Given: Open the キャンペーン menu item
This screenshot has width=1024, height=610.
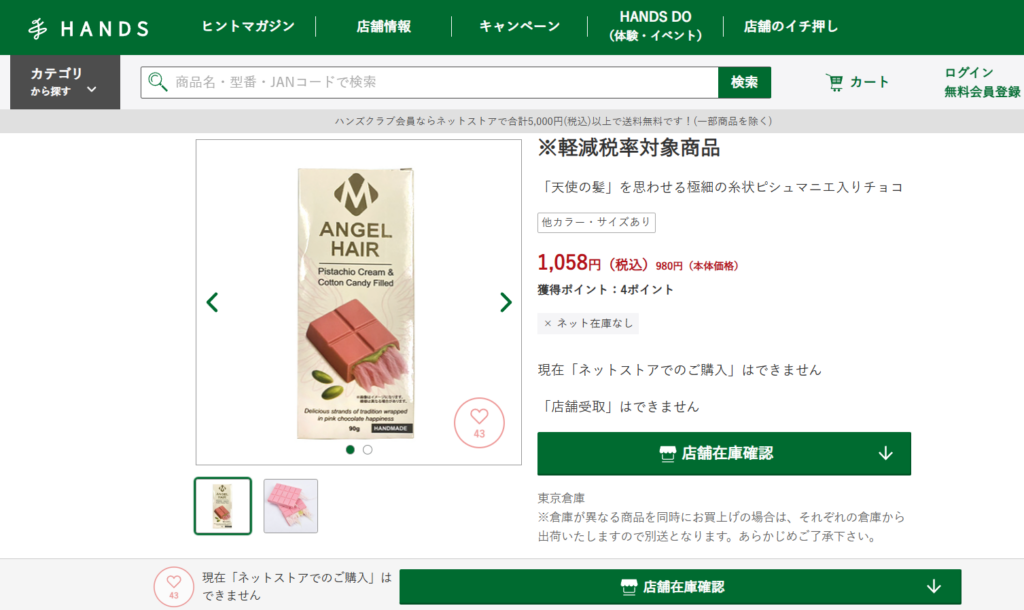Looking at the screenshot, I should [x=520, y=26].
